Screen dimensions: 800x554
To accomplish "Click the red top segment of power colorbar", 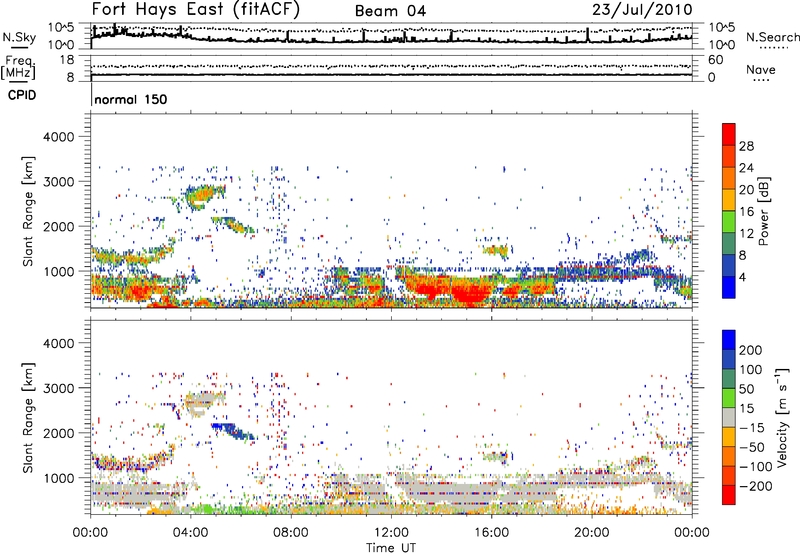I will pos(729,134).
